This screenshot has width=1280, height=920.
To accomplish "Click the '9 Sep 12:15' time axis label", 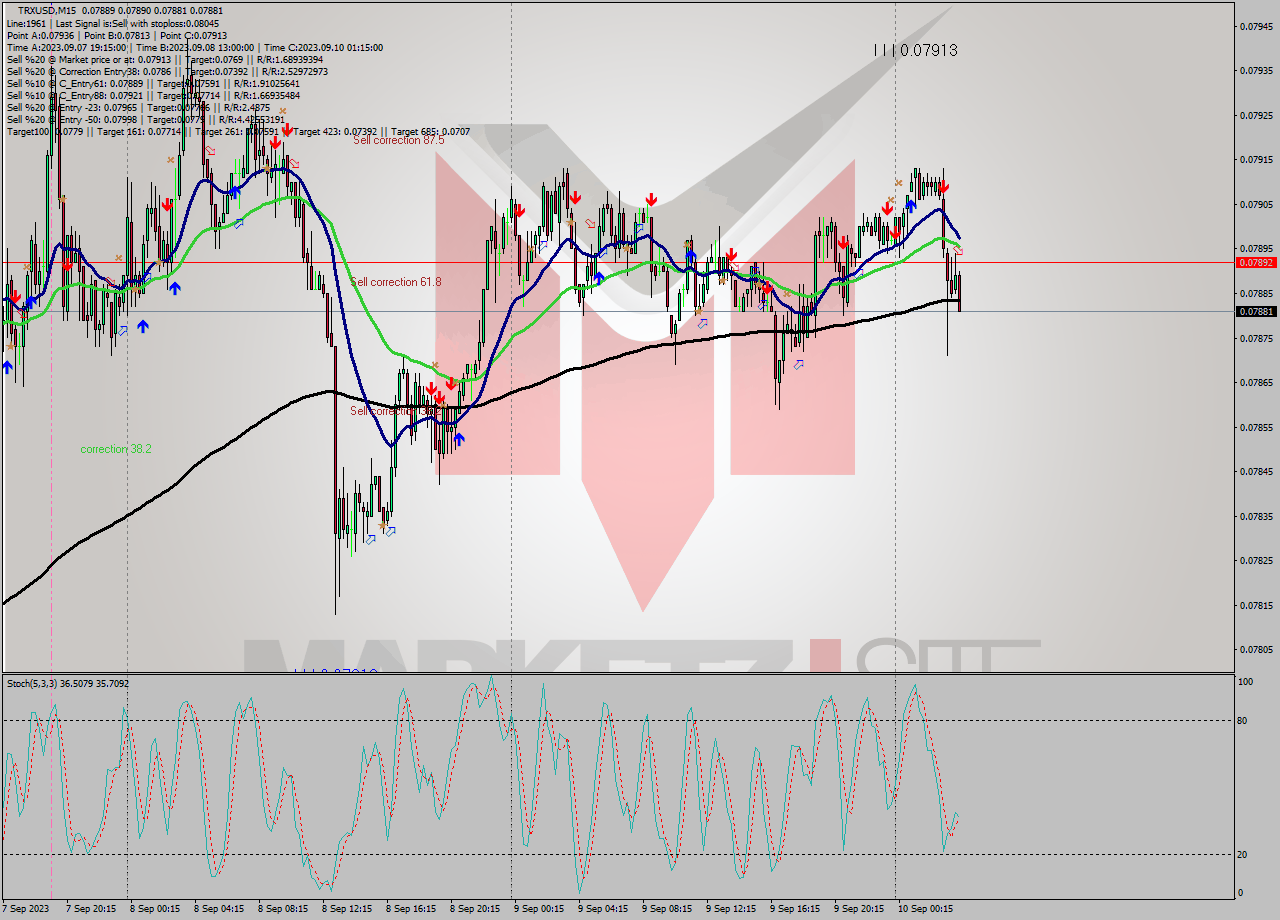I will point(731,909).
